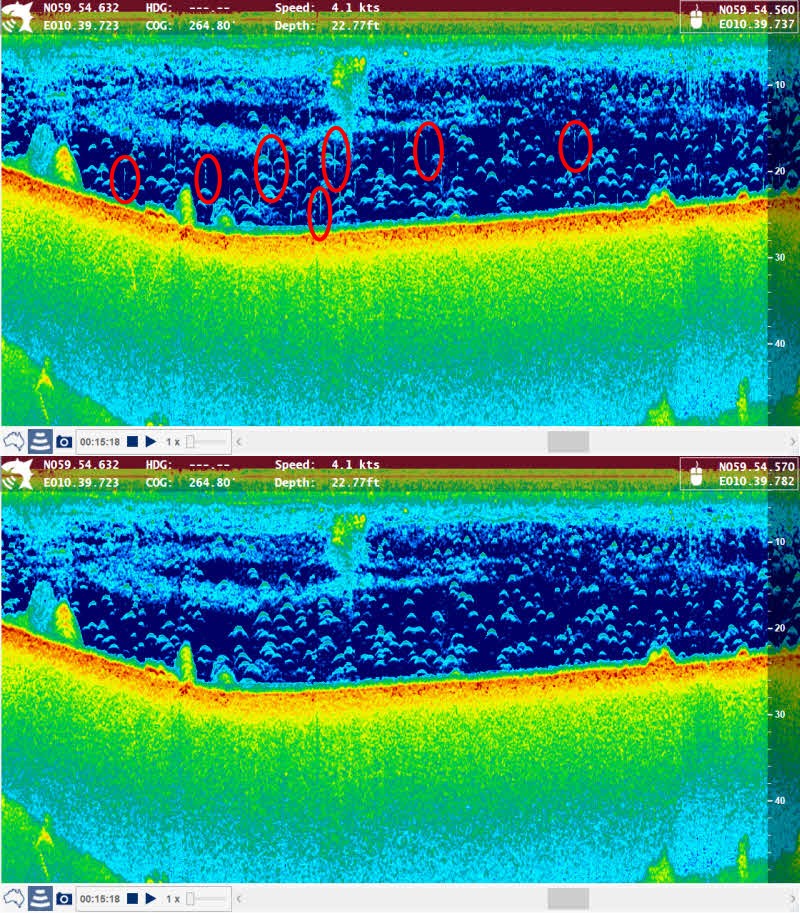Click the 00:15:18 elapsed time in upper toolbar
This screenshot has width=800, height=913.
[100, 441]
